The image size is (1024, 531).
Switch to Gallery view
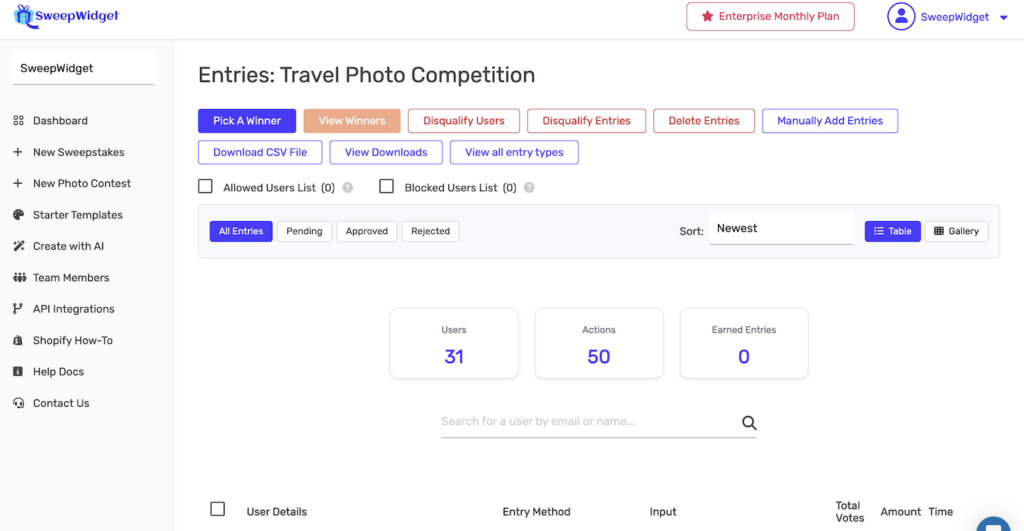[956, 231]
